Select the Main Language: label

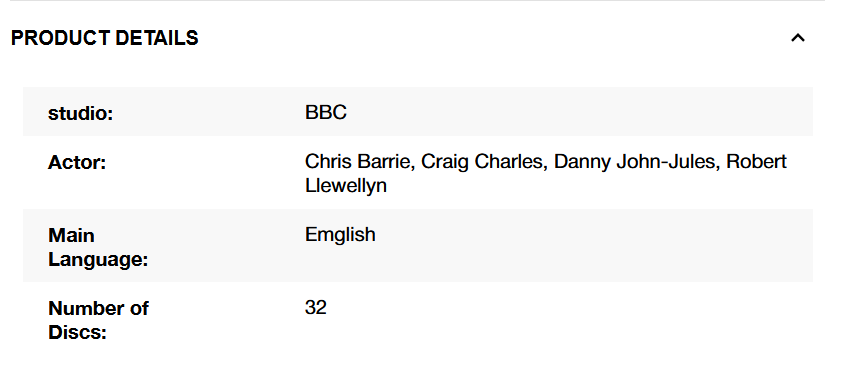click(x=98, y=247)
